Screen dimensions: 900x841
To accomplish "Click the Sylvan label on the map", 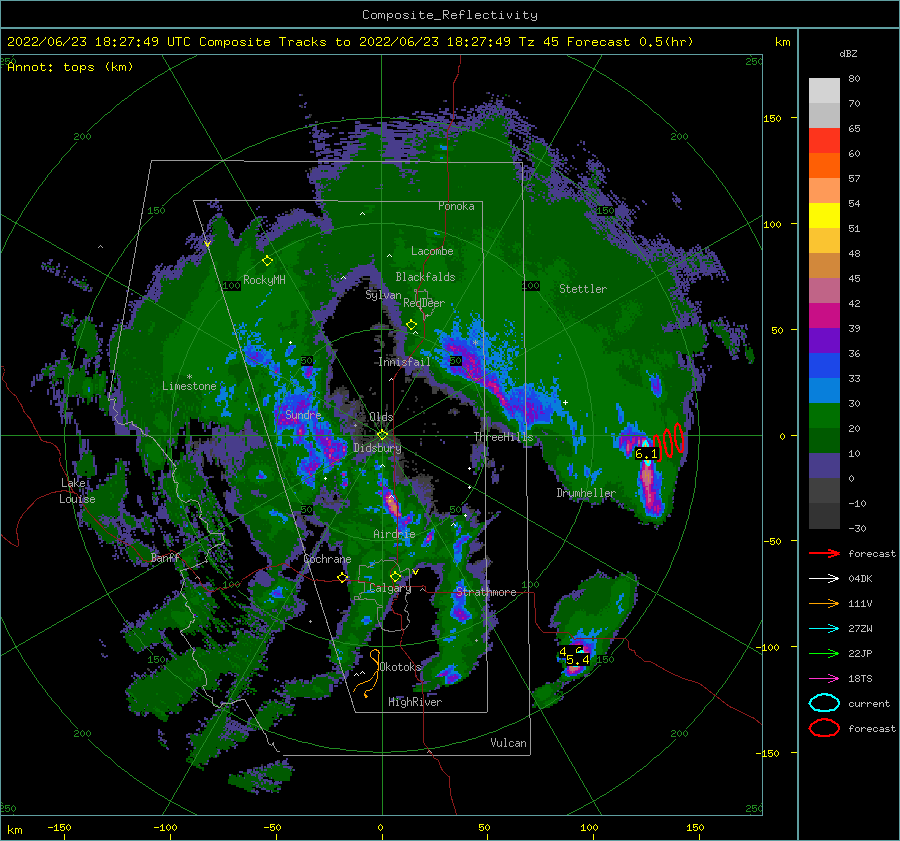I will [x=383, y=295].
